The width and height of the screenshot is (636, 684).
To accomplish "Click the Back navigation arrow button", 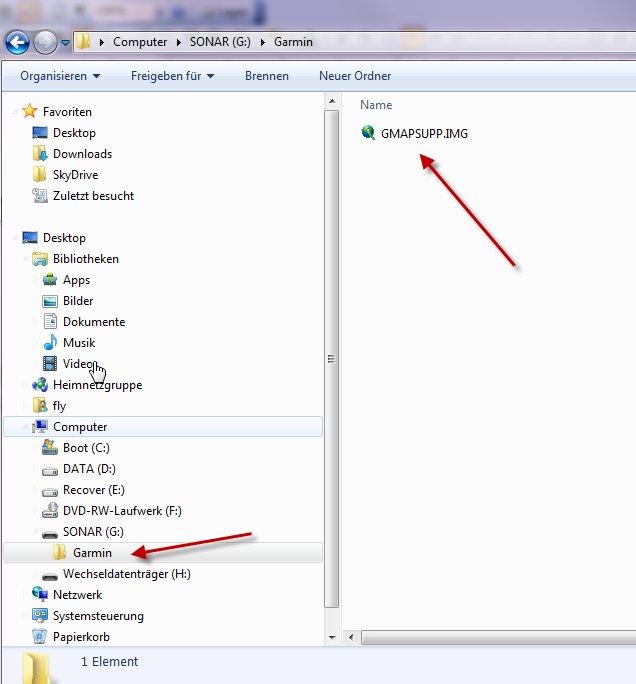I will (18, 42).
